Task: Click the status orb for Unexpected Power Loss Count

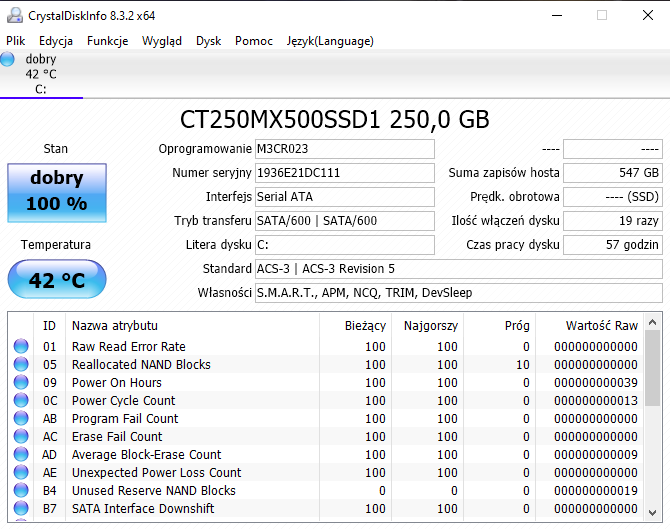Action: click(x=21, y=472)
